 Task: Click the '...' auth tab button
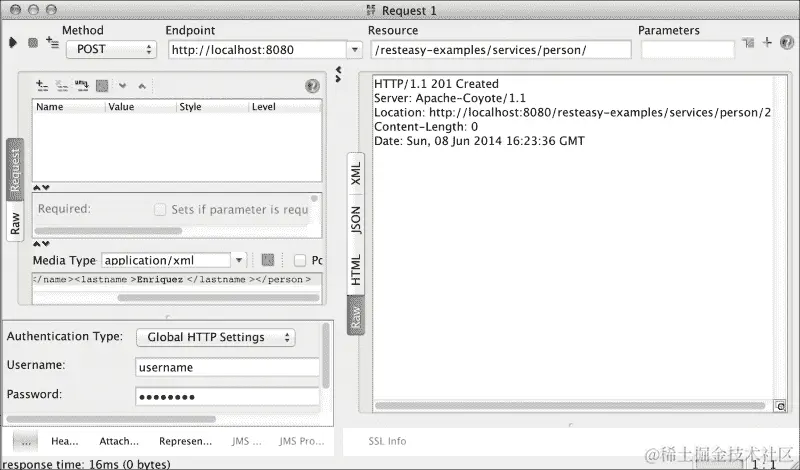26,441
